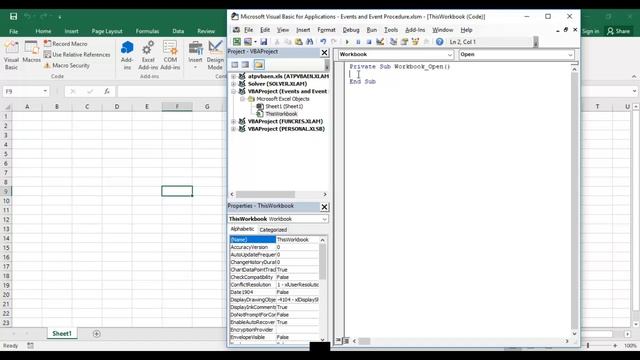Open the Object Browser toolbar icon
Viewport: 640px width, 360px height.
pyautogui.click(x=416, y=42)
